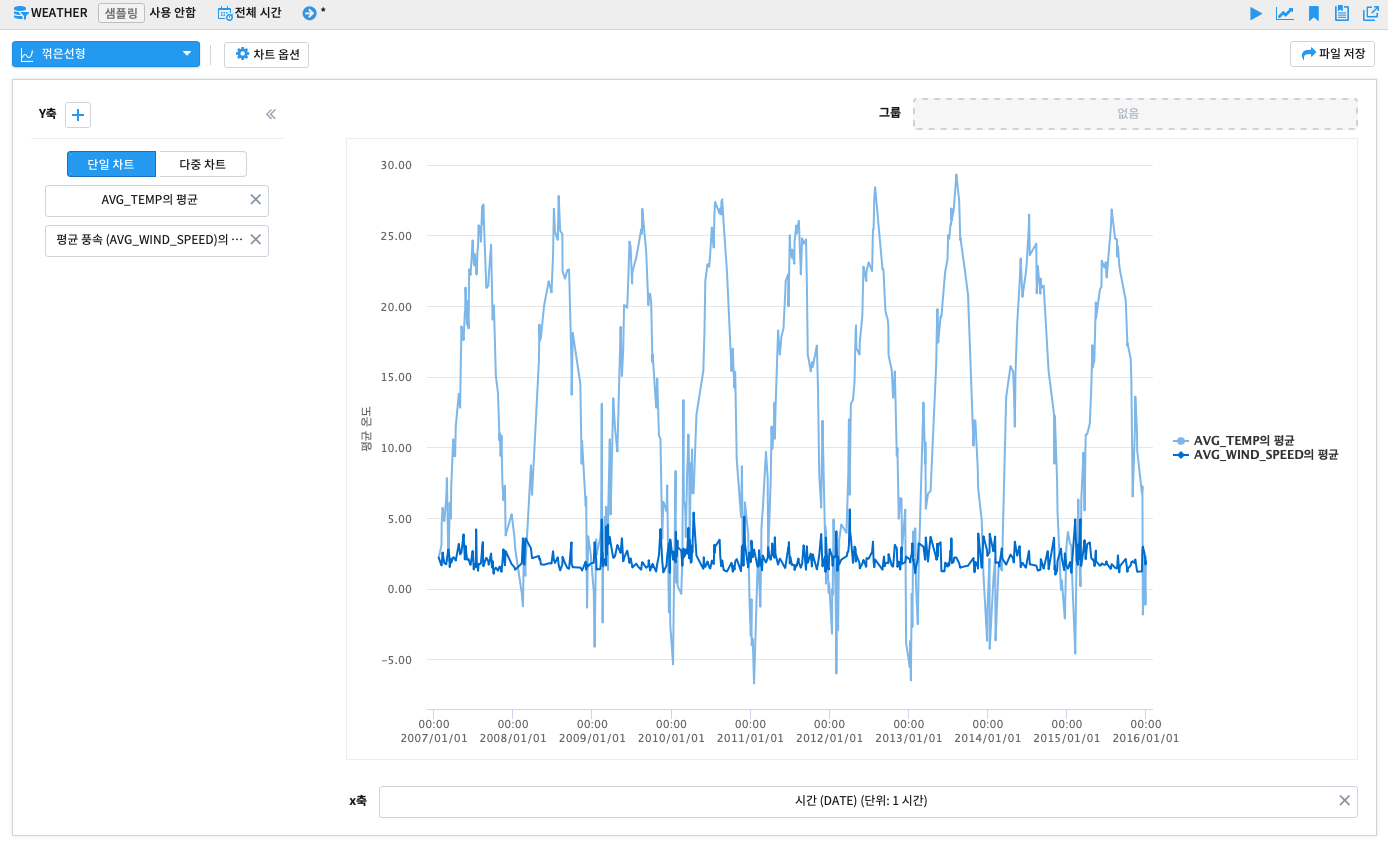Click the WEATHER database icon
Screen dimensions: 1388x846
pos(20,13)
